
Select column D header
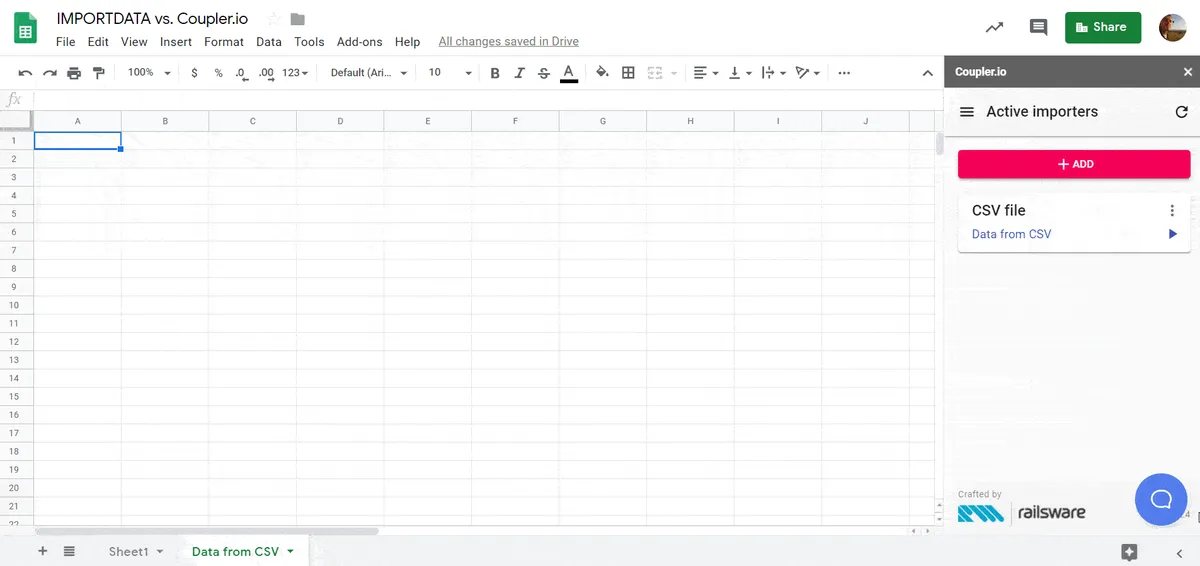click(x=340, y=121)
